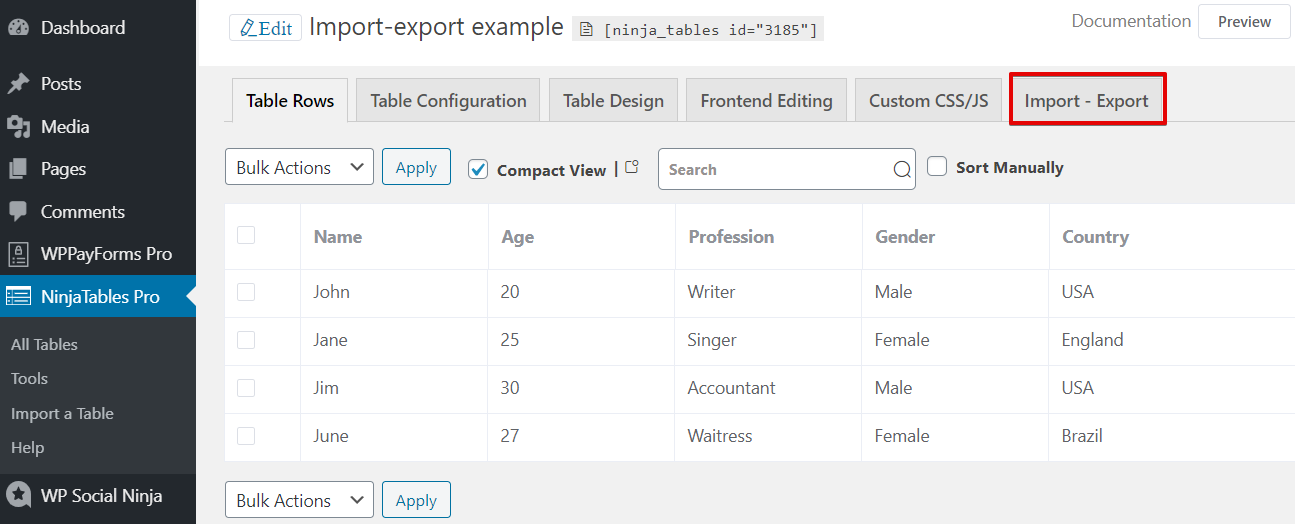Click the WPPayForms Pro icon
The height and width of the screenshot is (524, 1295).
coord(18,254)
